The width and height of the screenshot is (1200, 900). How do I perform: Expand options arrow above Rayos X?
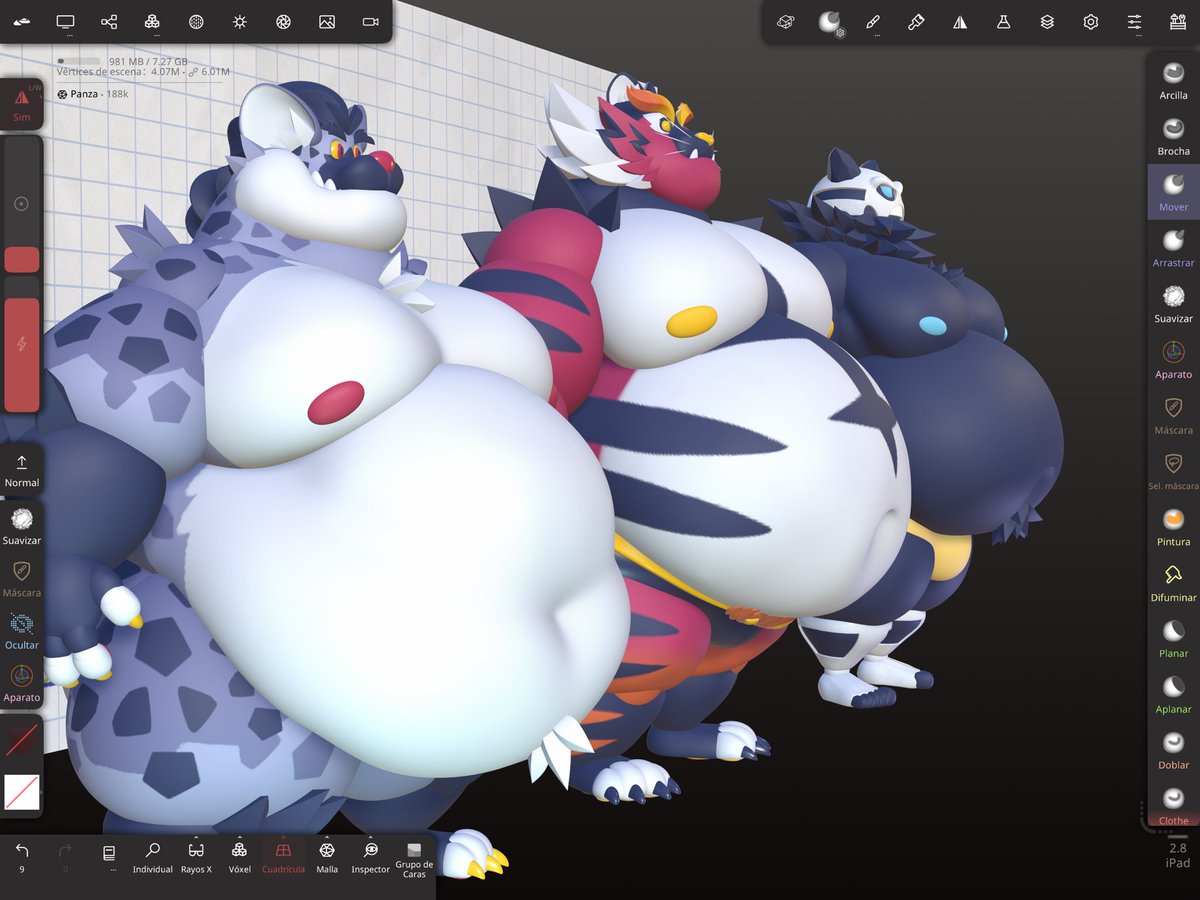coord(196,837)
